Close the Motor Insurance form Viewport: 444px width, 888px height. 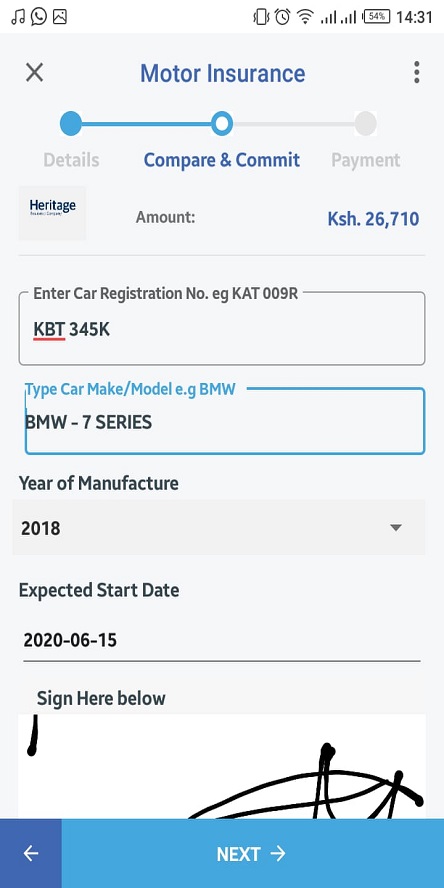point(35,72)
